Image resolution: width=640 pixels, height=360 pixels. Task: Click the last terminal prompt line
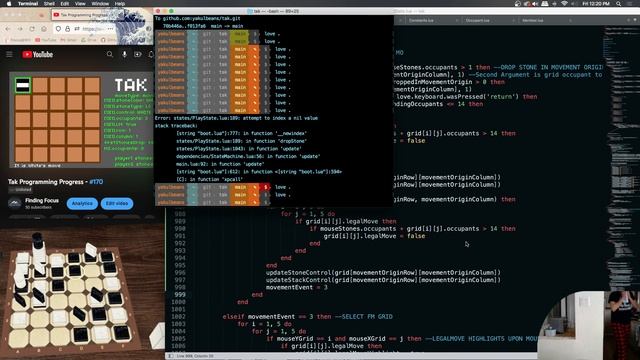coord(273,202)
